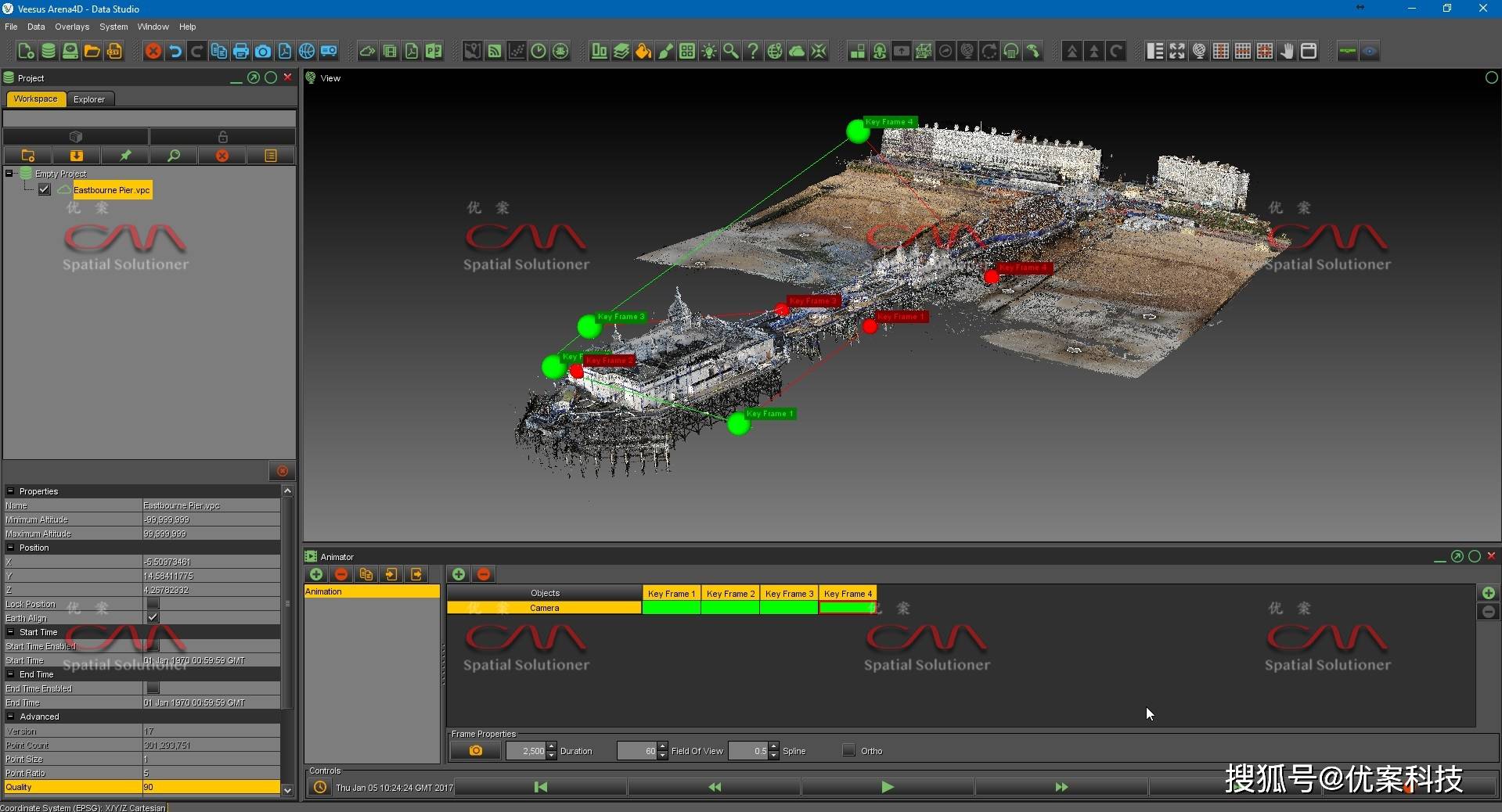Play the animation
Viewport: 1502px width, 812px height.
[887, 787]
